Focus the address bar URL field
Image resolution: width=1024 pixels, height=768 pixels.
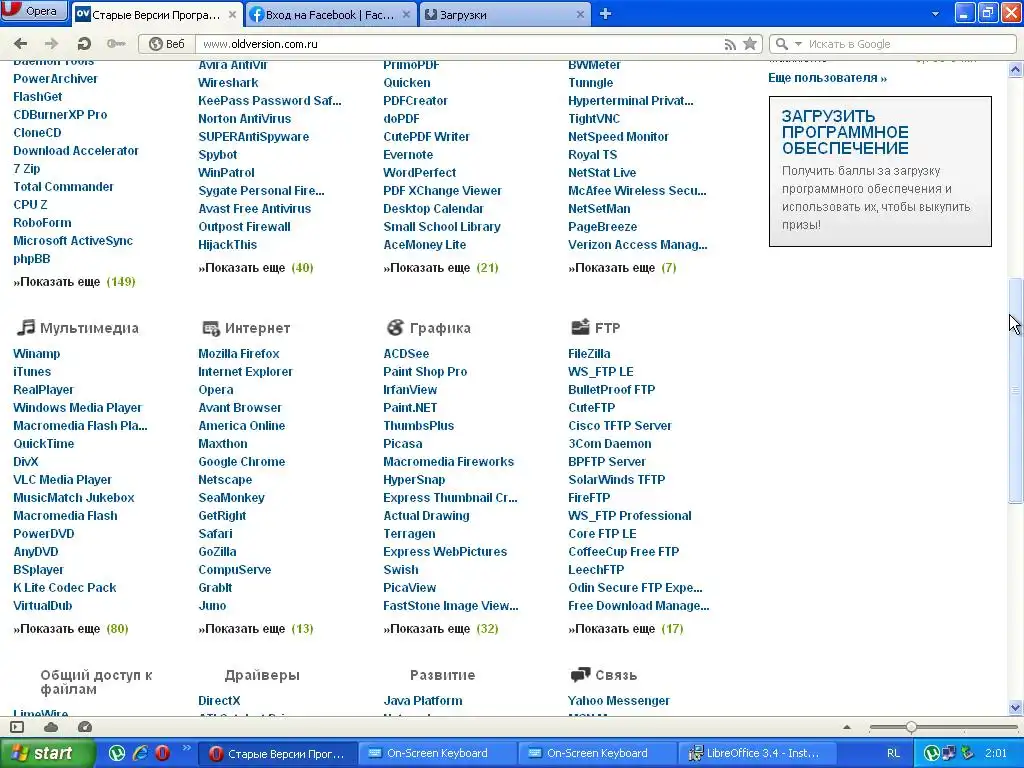tap(457, 44)
